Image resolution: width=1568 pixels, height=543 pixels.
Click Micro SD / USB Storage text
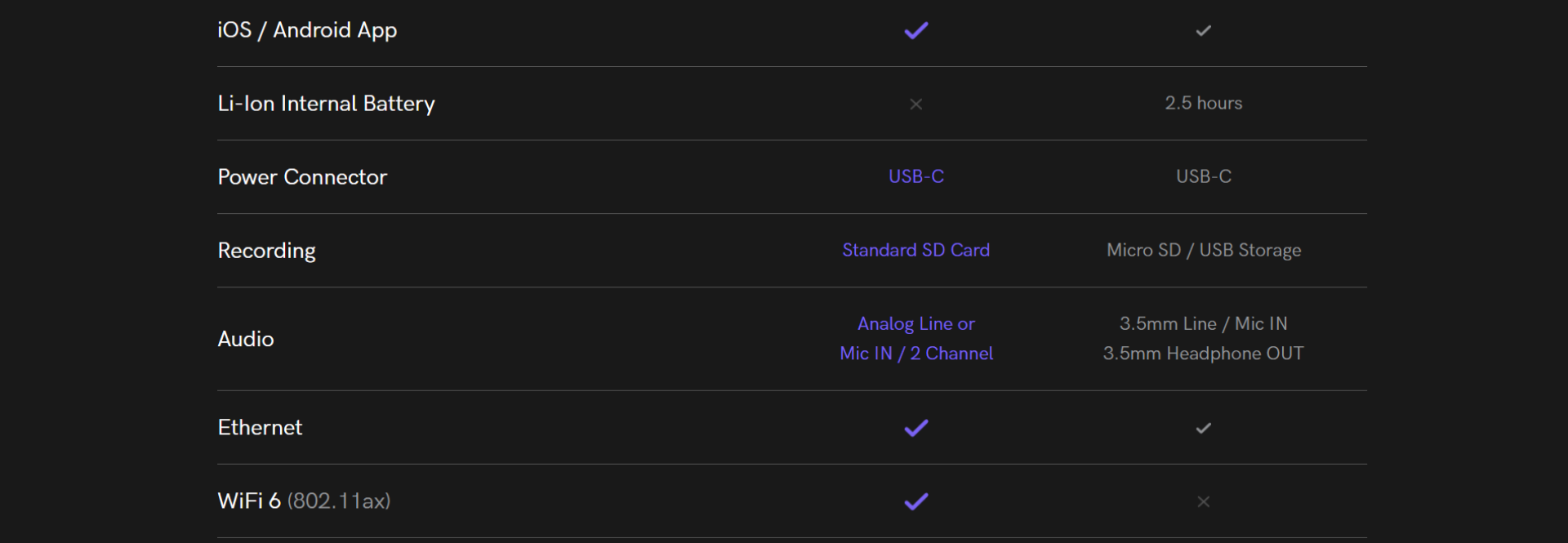(1203, 250)
